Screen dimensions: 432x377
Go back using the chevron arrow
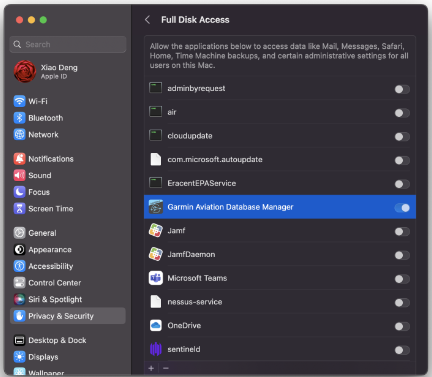coord(147,20)
